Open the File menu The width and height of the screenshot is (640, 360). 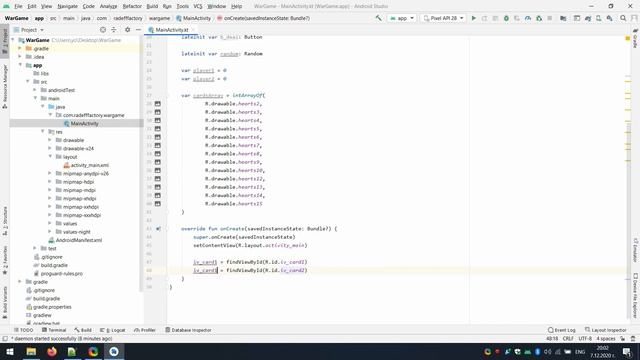[18, 6]
